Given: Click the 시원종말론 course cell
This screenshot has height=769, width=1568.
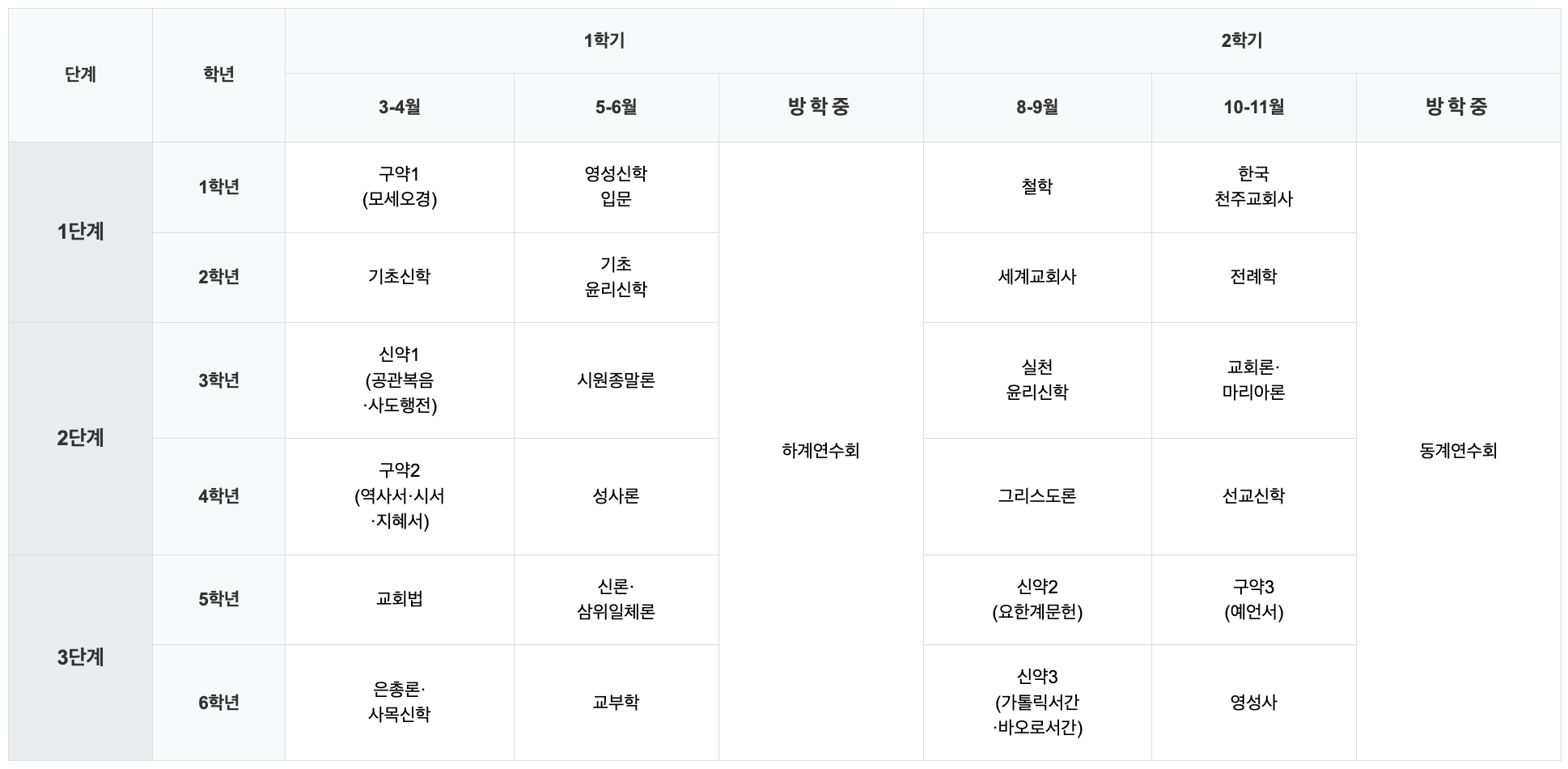Looking at the screenshot, I should pyautogui.click(x=616, y=380).
